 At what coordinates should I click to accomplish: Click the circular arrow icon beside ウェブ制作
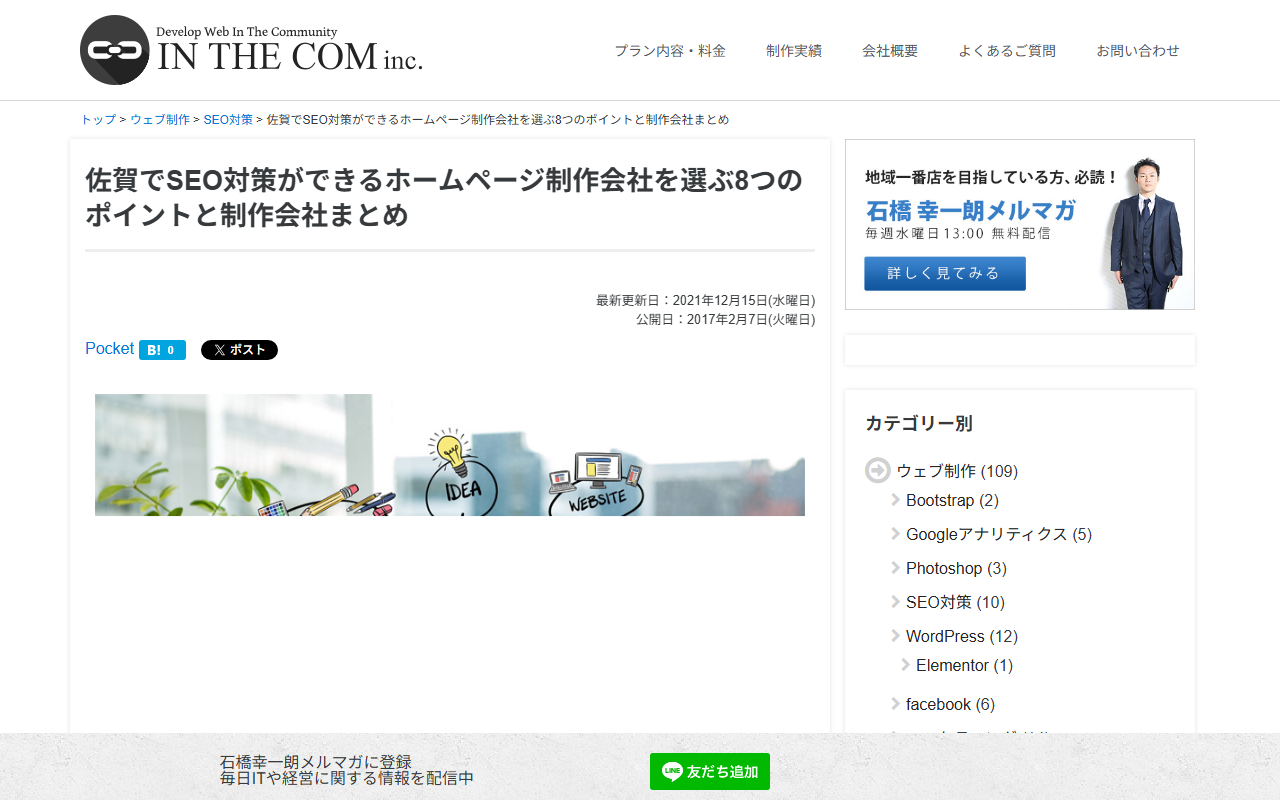pyautogui.click(x=877, y=470)
